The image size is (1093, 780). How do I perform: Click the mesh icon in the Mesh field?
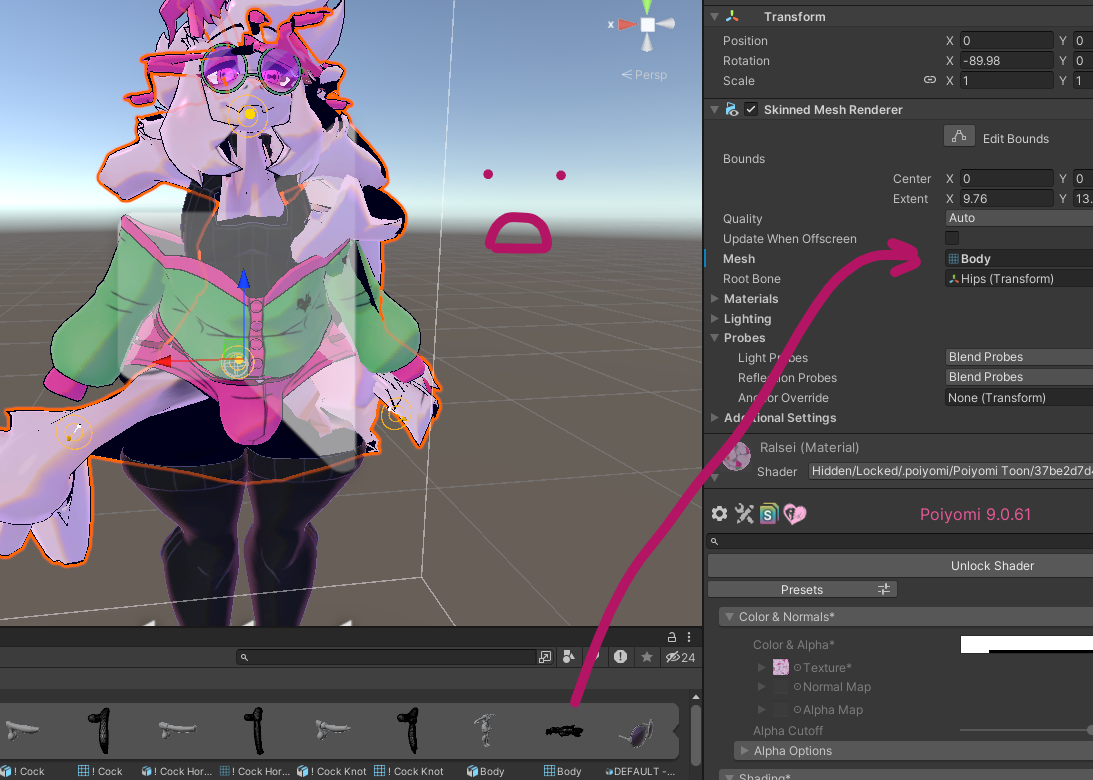tap(953, 259)
